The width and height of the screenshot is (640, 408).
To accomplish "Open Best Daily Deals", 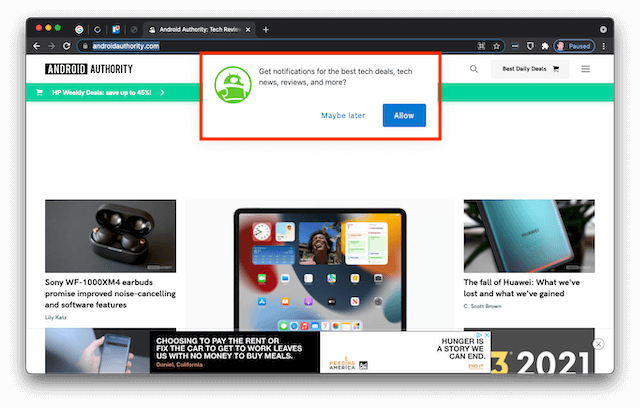I will pos(530,69).
